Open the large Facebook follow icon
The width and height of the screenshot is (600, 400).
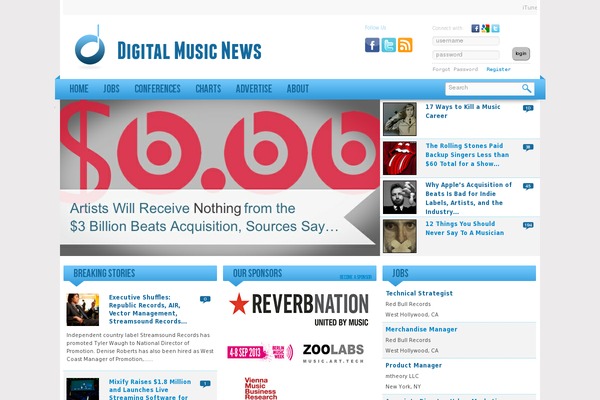pyautogui.click(x=372, y=45)
